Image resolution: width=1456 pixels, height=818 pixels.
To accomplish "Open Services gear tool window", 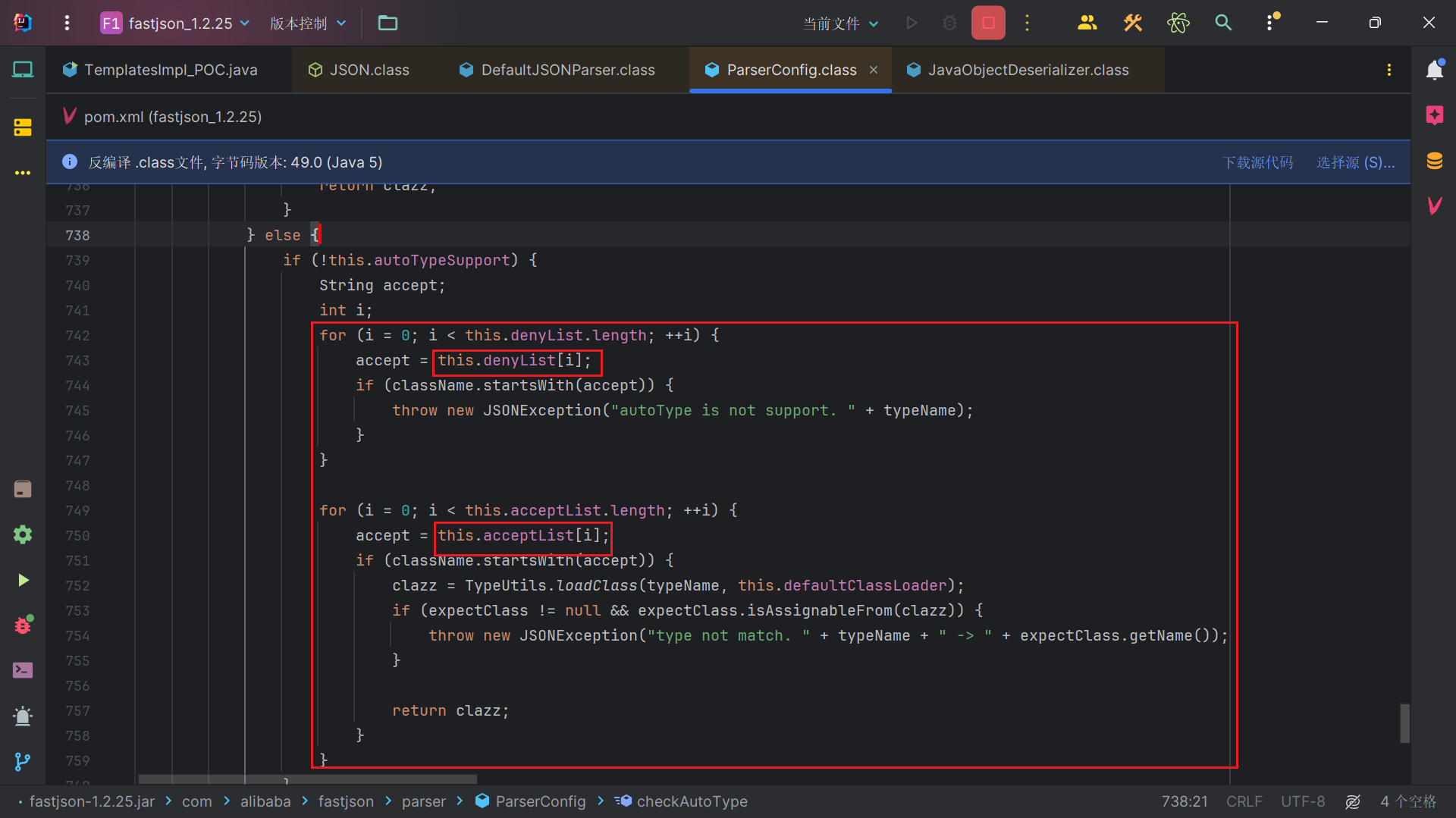I will pos(23,534).
